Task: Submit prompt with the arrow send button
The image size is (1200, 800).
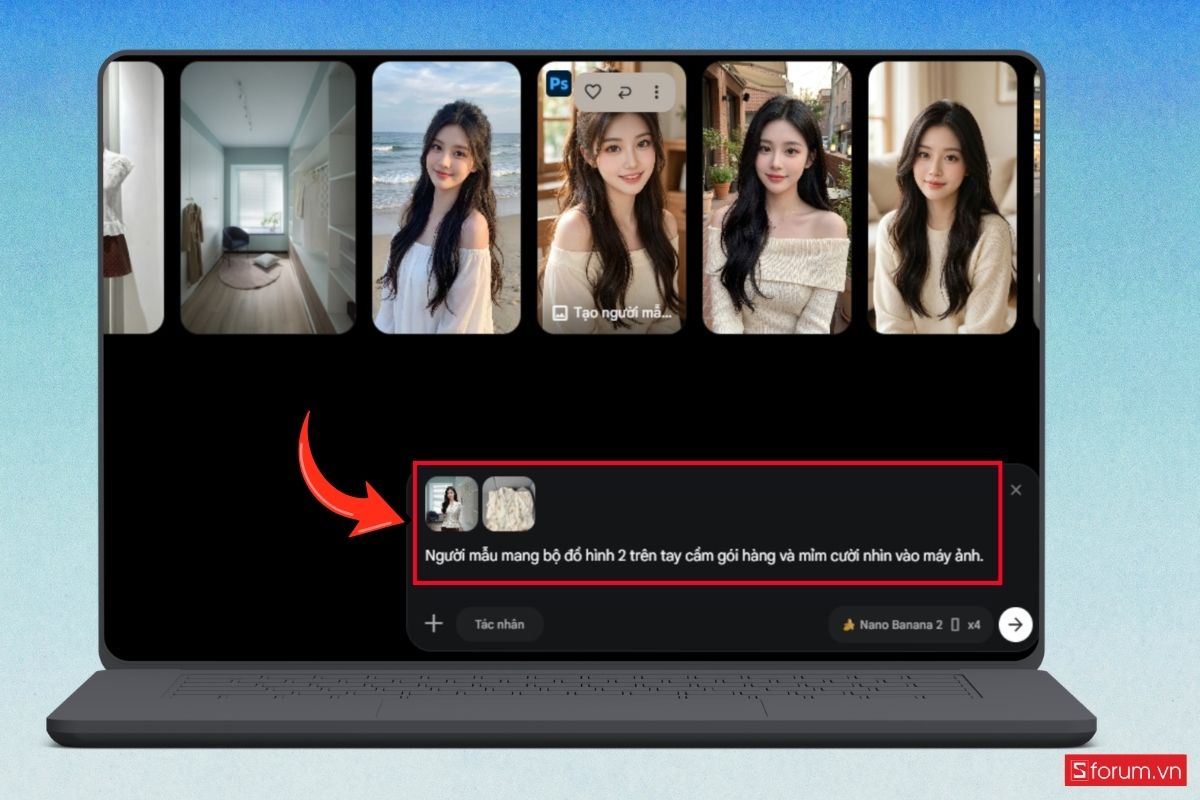Action: click(x=1015, y=624)
